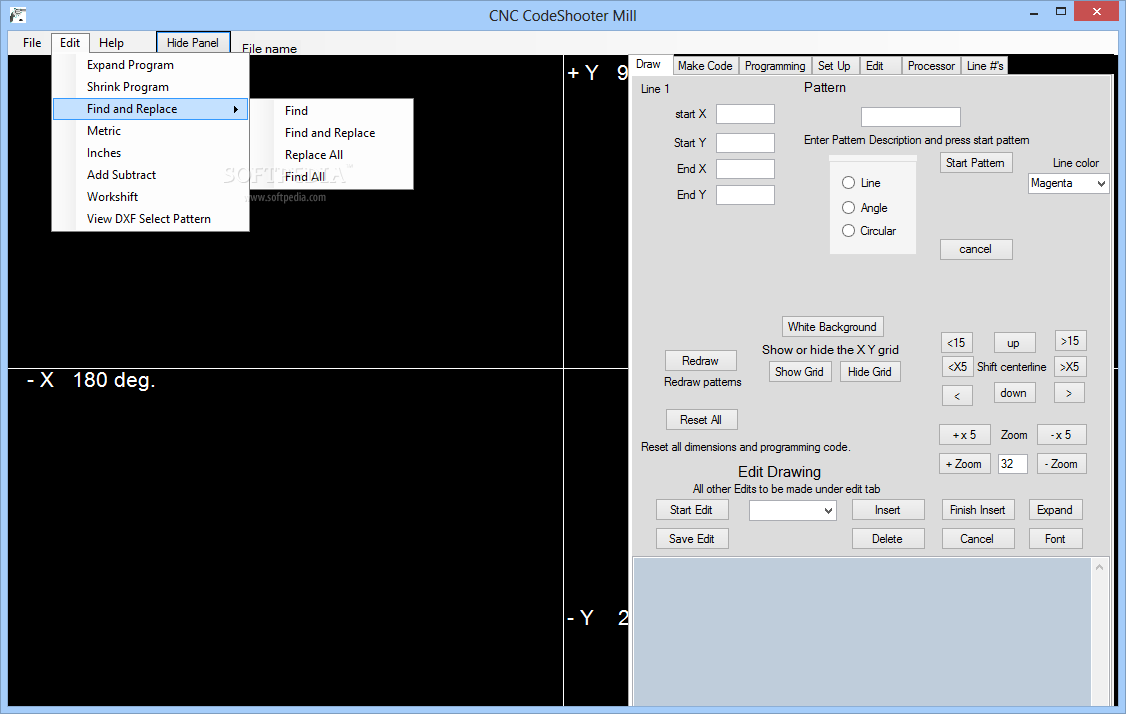Open the Help menu

111,42
